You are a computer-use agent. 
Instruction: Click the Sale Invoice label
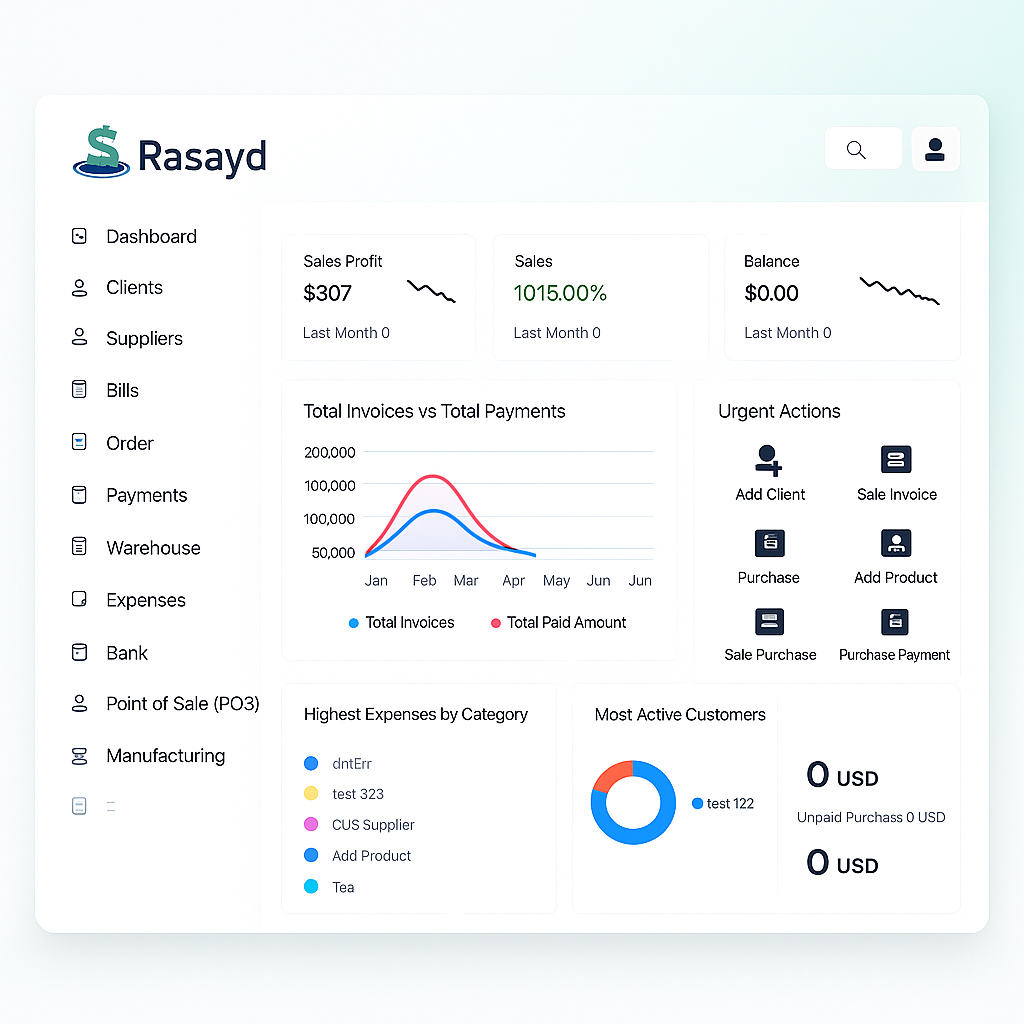click(x=897, y=494)
